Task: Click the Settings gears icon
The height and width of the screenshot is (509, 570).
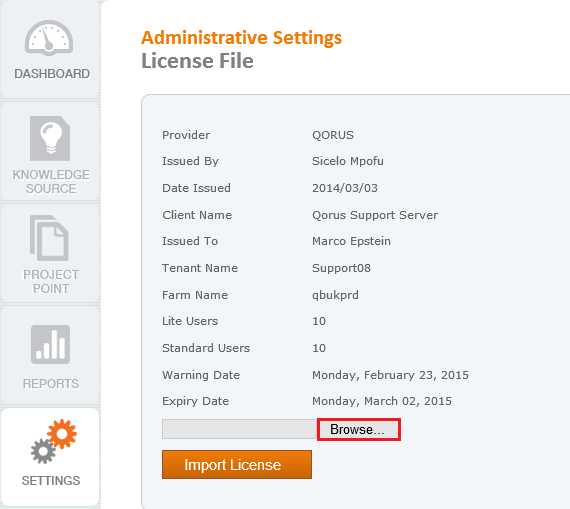Action: click(x=54, y=441)
